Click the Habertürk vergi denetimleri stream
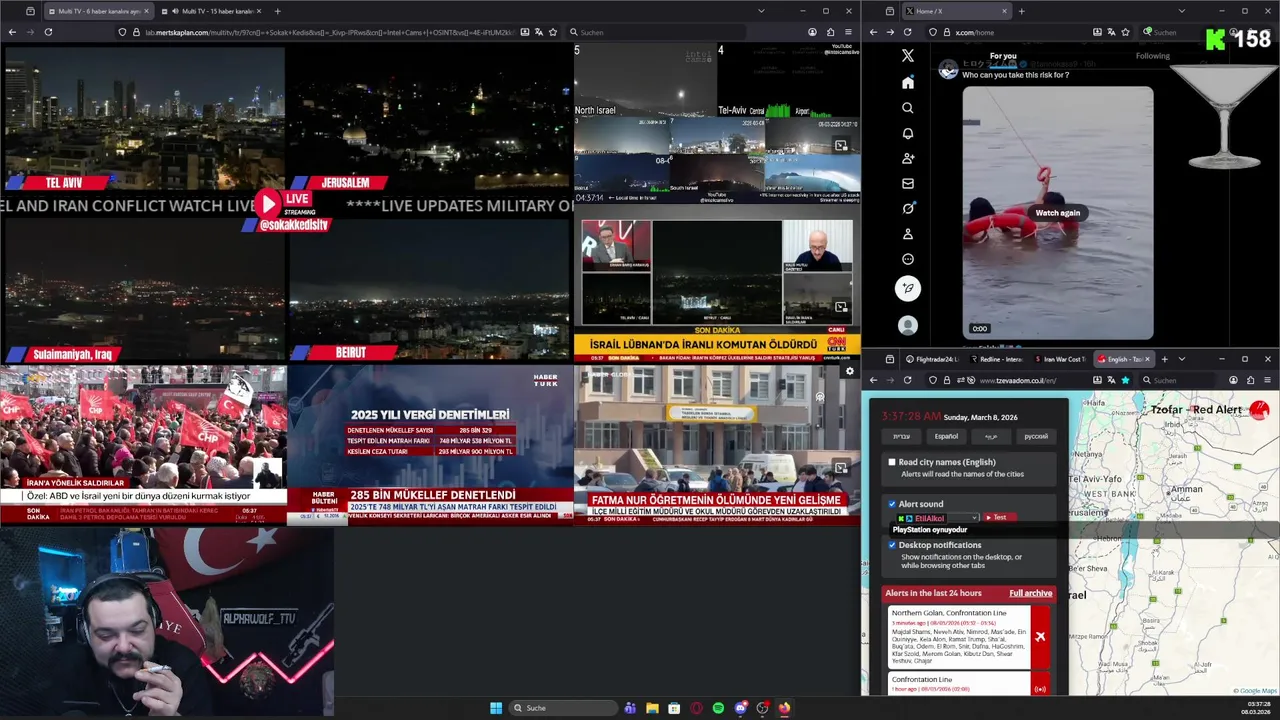The width and height of the screenshot is (1280, 720). (430, 444)
